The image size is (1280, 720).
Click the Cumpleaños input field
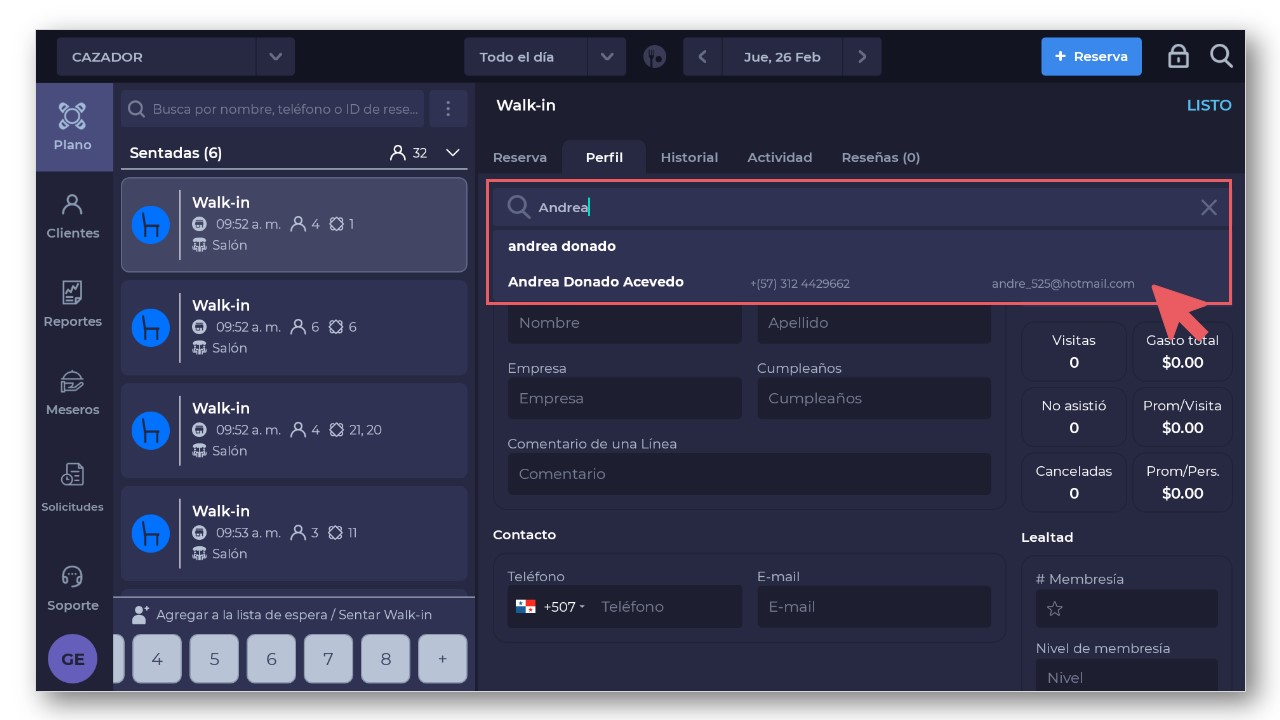click(x=874, y=398)
